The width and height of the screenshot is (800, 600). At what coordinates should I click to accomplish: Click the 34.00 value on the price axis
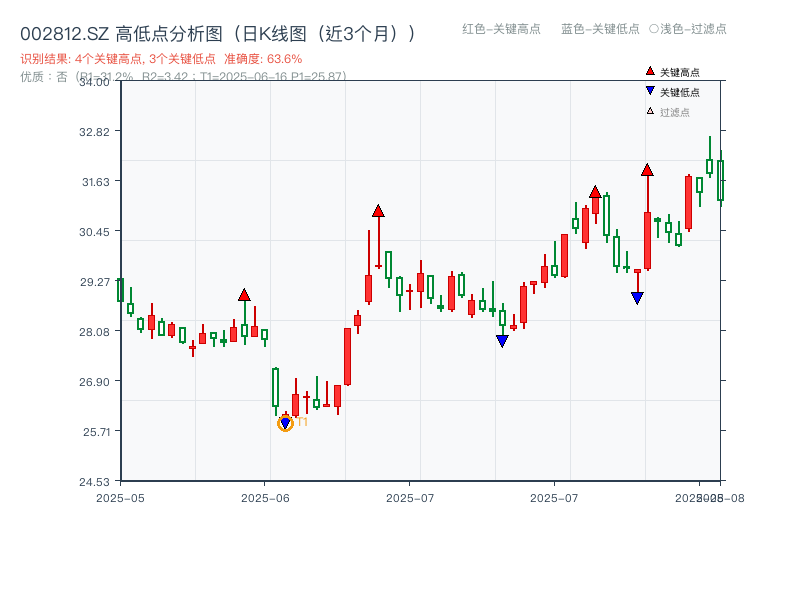click(95, 84)
